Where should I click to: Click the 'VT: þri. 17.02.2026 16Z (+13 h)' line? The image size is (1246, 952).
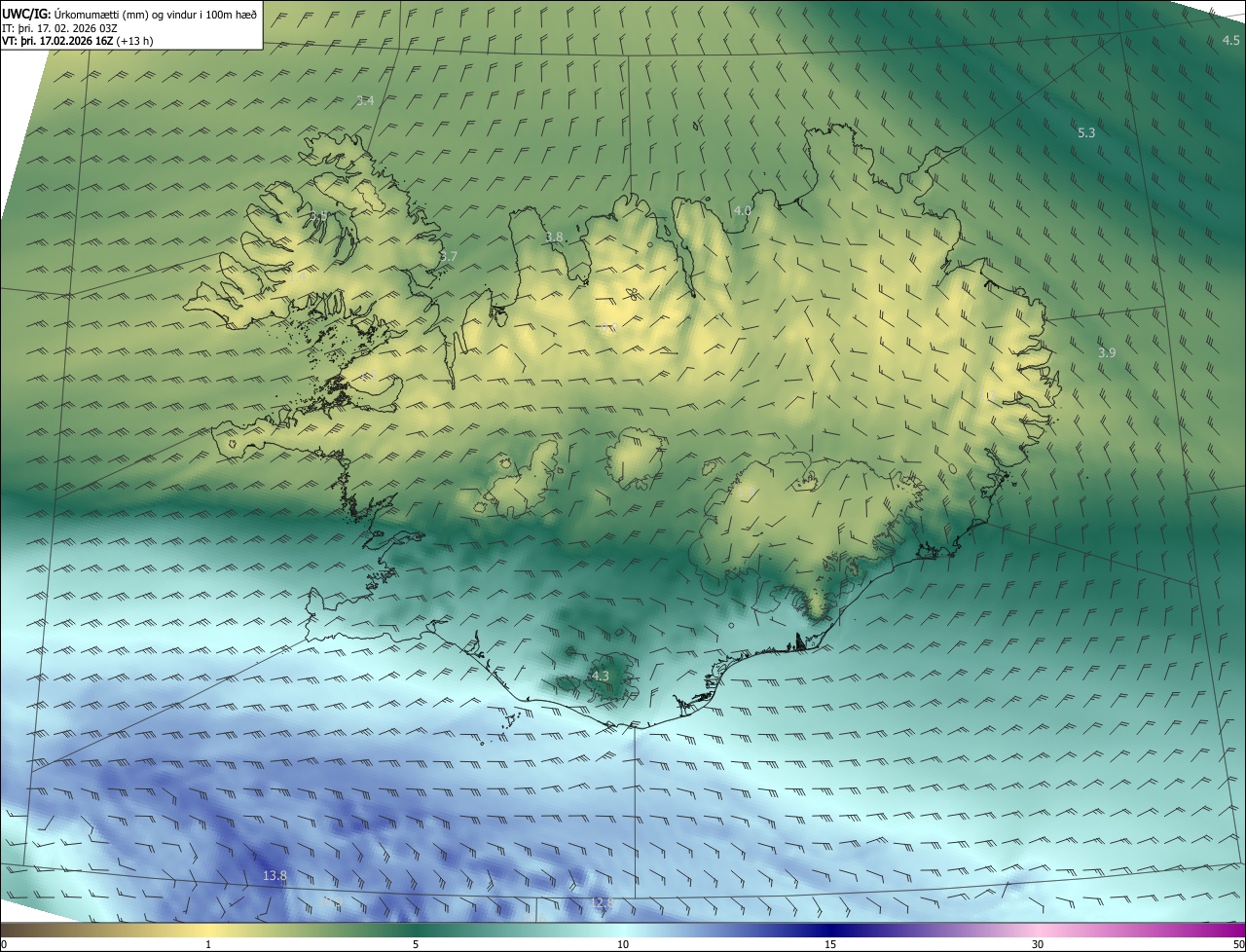(78, 41)
